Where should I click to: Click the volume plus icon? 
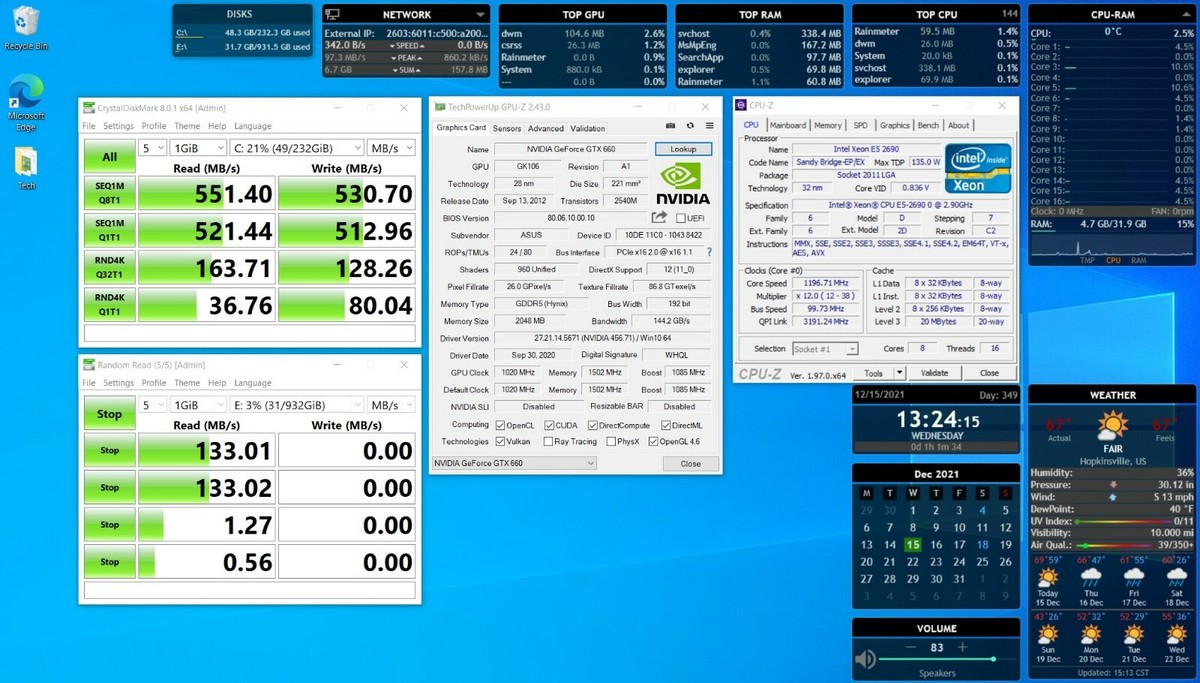pyautogui.click(x=961, y=647)
